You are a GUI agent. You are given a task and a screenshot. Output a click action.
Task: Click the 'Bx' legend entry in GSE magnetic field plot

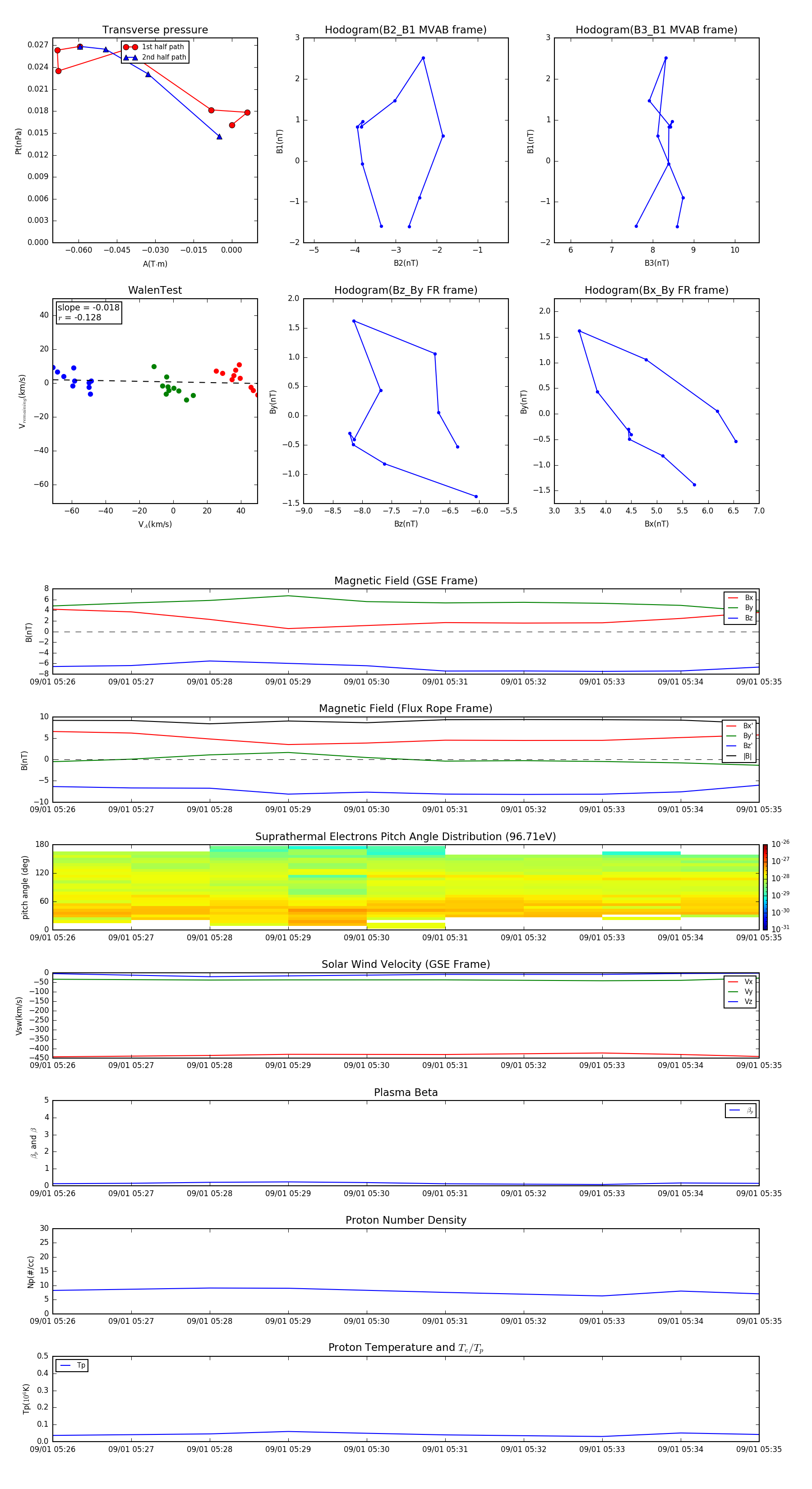740,598
